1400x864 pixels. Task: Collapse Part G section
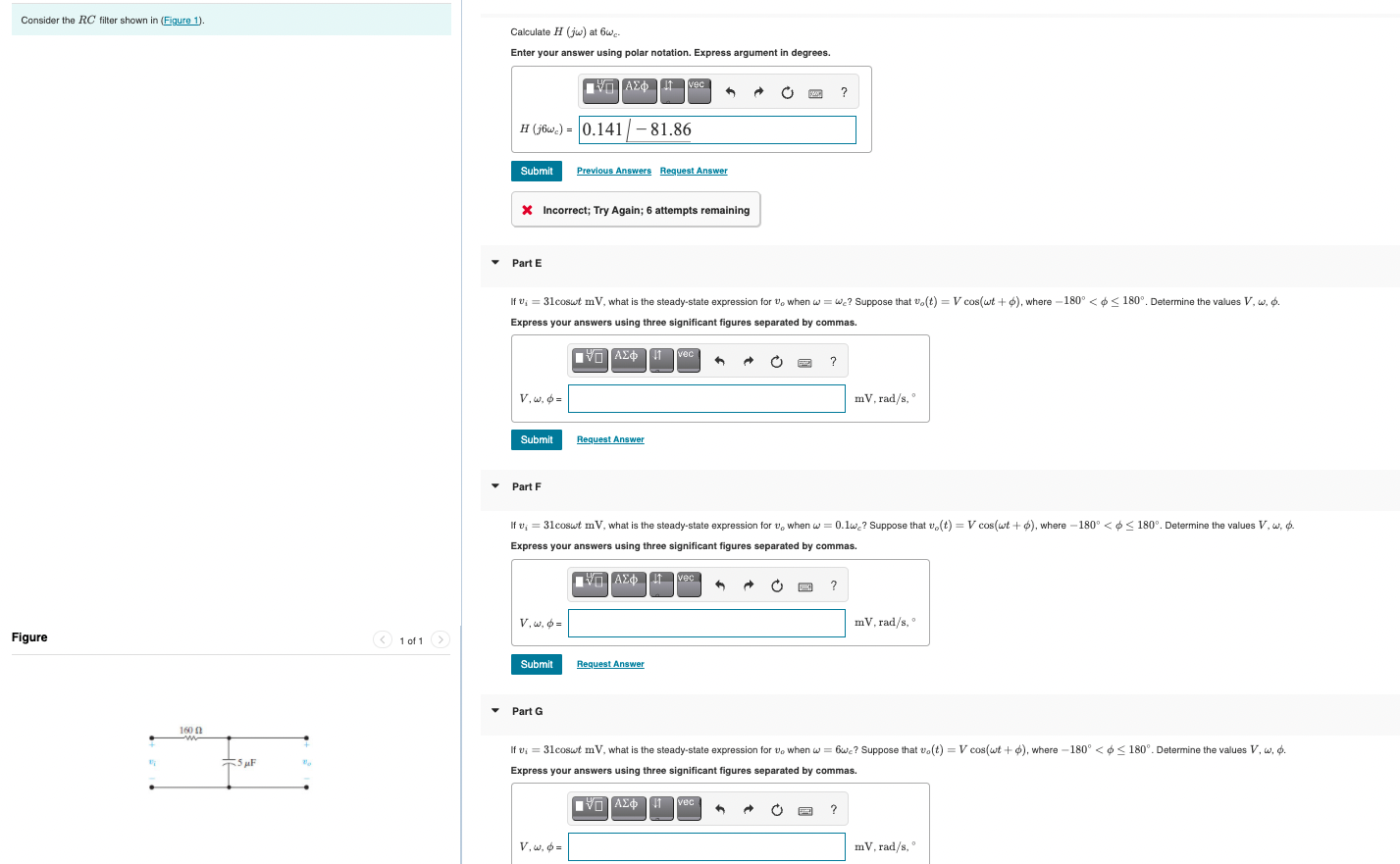pos(495,711)
